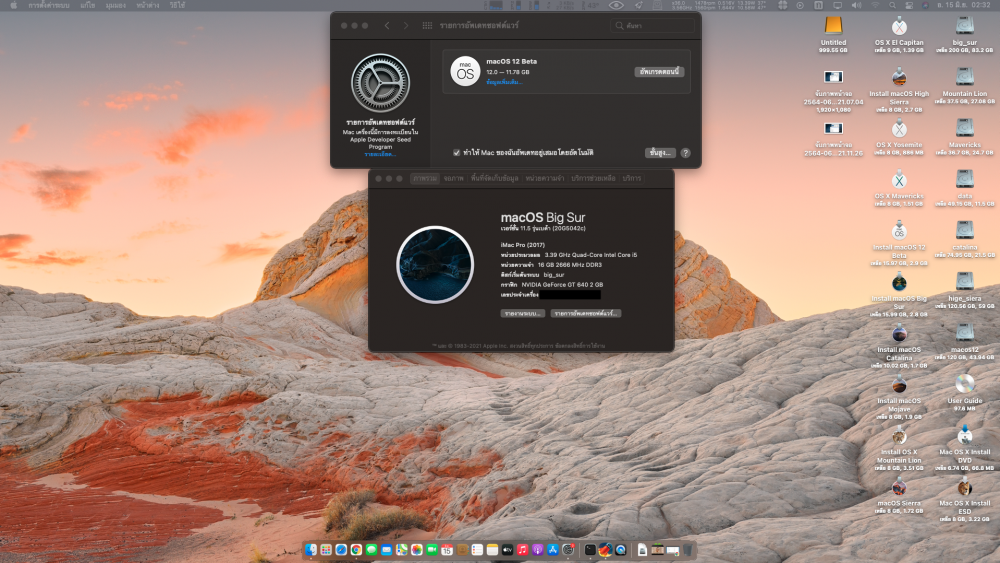Open Podcasts from the Dock
The image size is (1000, 563).
tap(538, 550)
